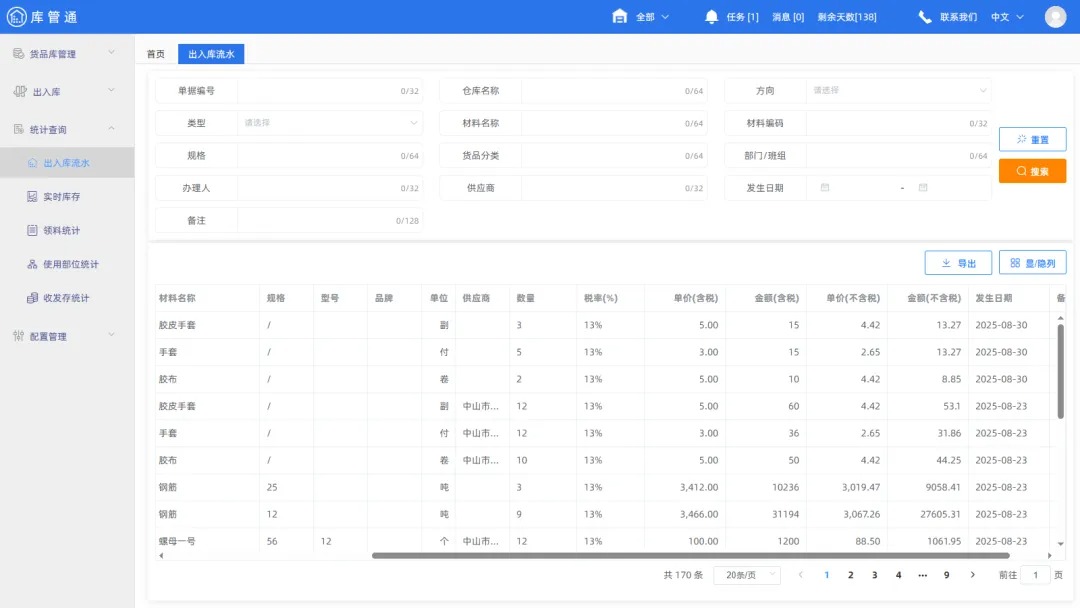This screenshot has width=1080, height=608.
Task: Click the 任务[1] notification bell icon
Action: [710, 16]
